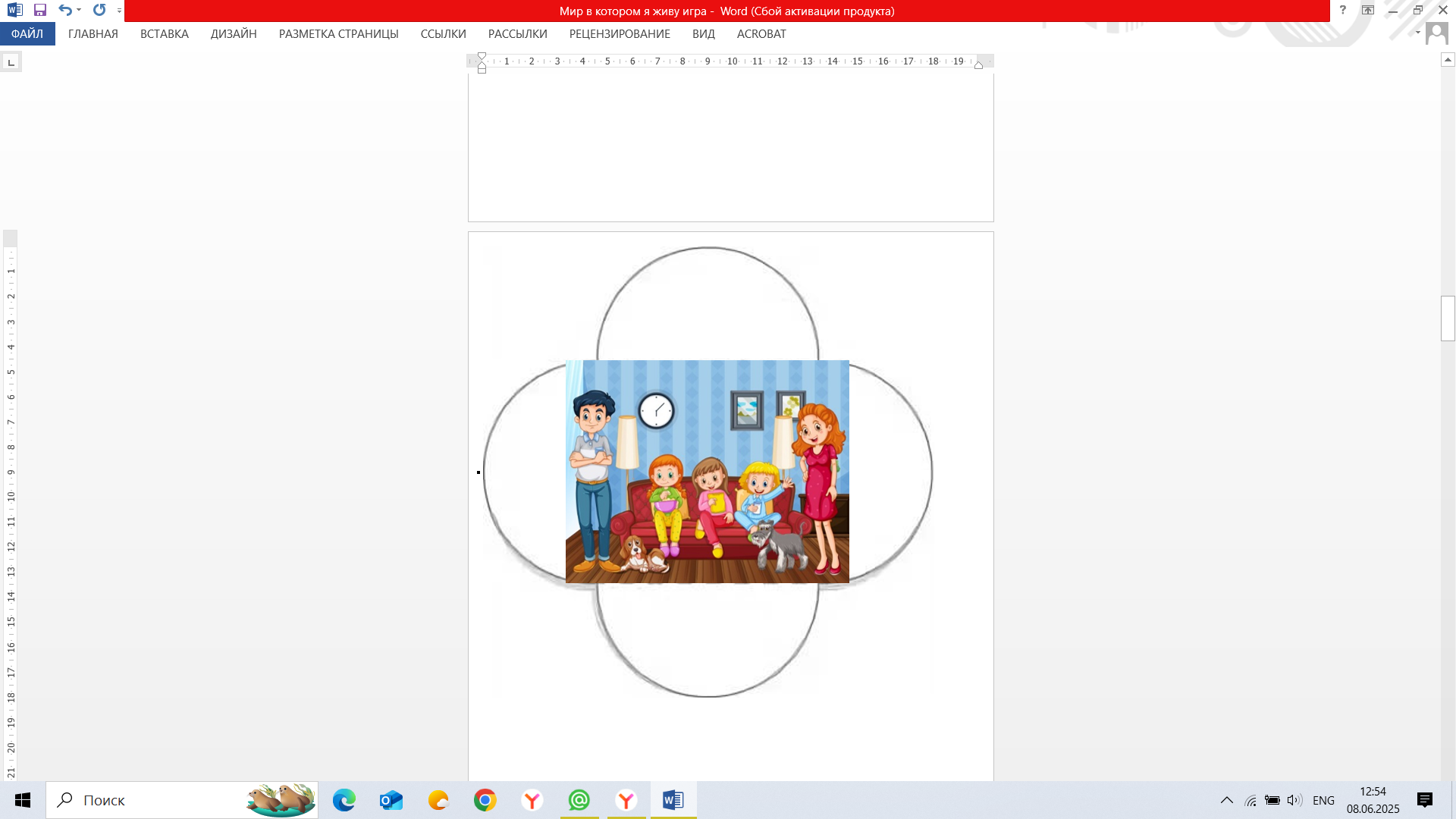Switch to the РЕЦЕНЗИРОВАНИЕ tab
The width and height of the screenshot is (1456, 819).
[x=620, y=34]
